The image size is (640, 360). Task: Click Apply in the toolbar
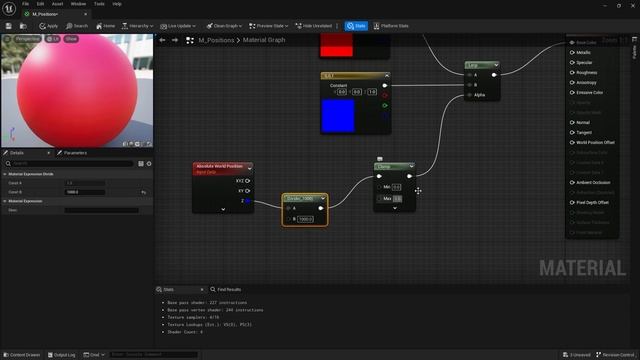pos(49,26)
